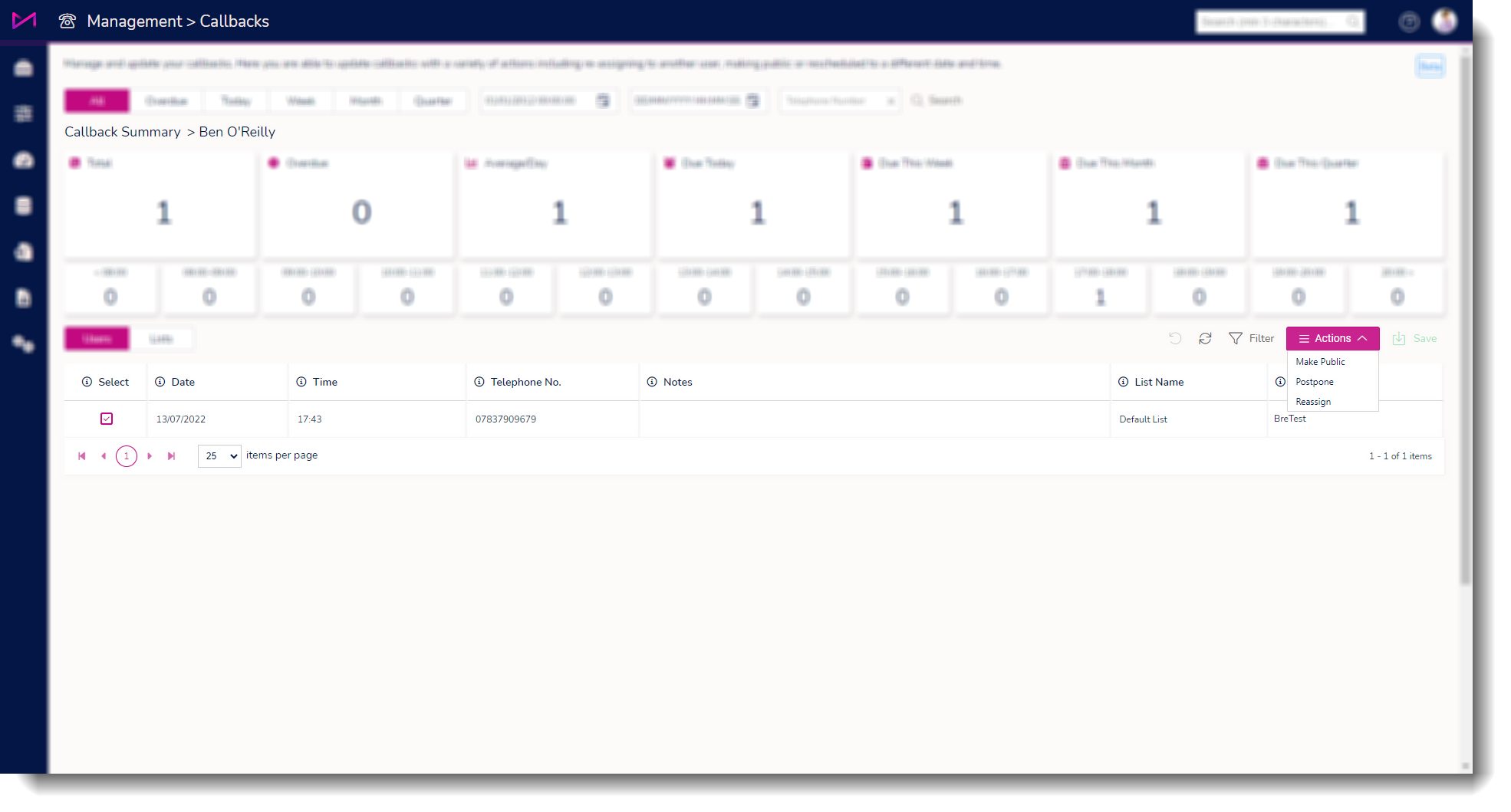Switch to the Users tab
The width and height of the screenshot is (1511, 812).
[x=97, y=339]
